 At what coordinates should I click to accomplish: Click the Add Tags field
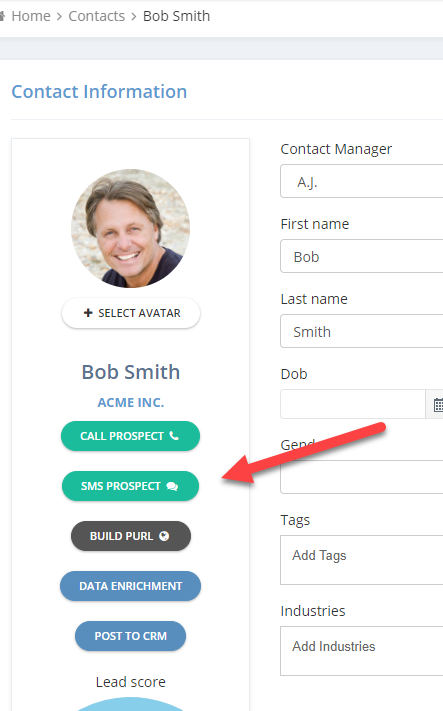361,560
